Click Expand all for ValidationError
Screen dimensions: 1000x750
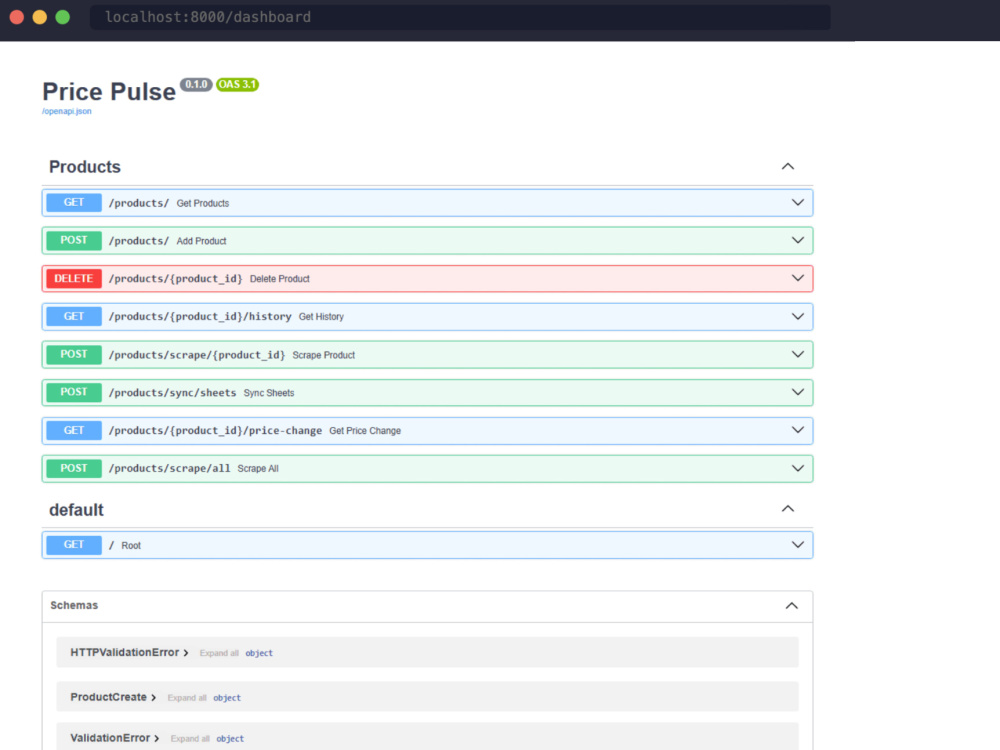click(190, 739)
